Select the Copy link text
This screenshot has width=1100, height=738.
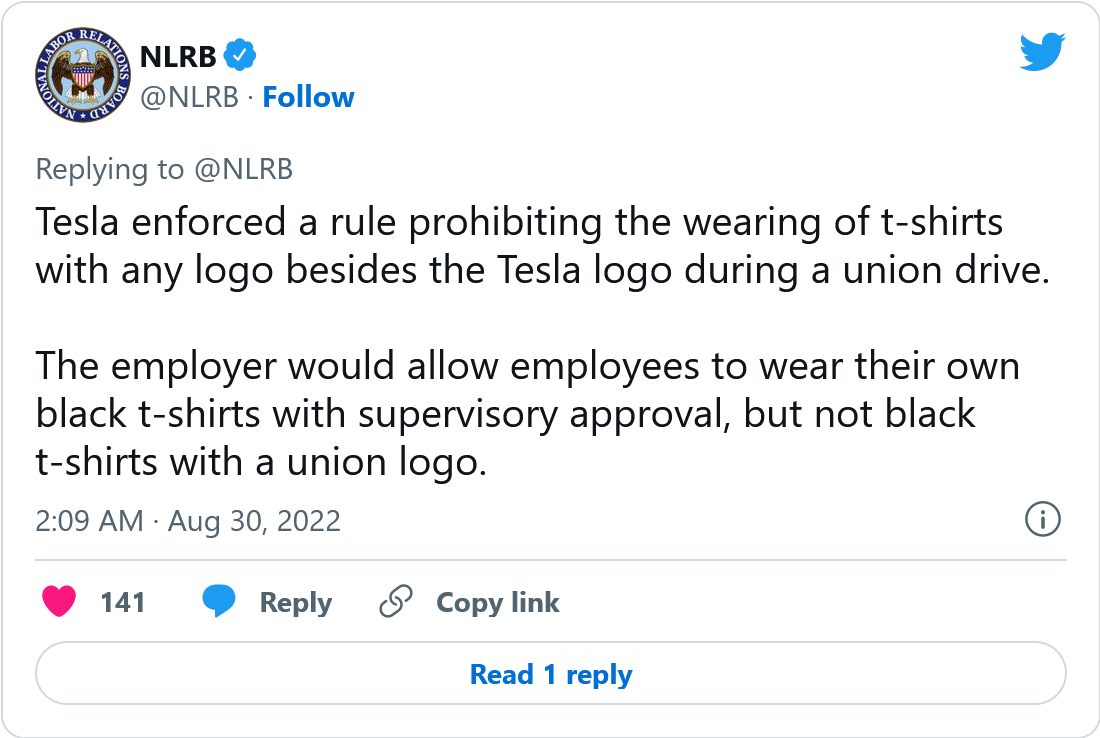497,603
